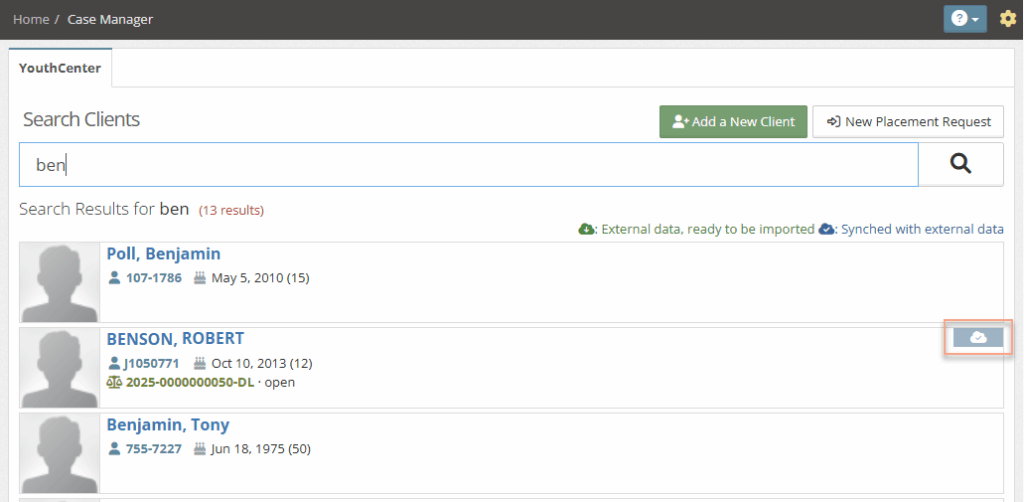Screen dimensions: 1024x502
Task: Go to Home in the breadcrumb
Action: pos(31,19)
